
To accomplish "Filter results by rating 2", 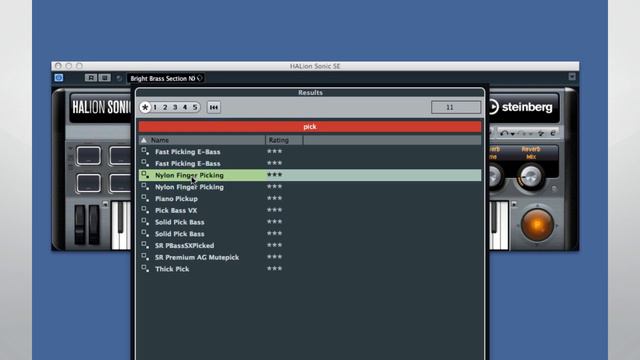I will pos(165,107).
